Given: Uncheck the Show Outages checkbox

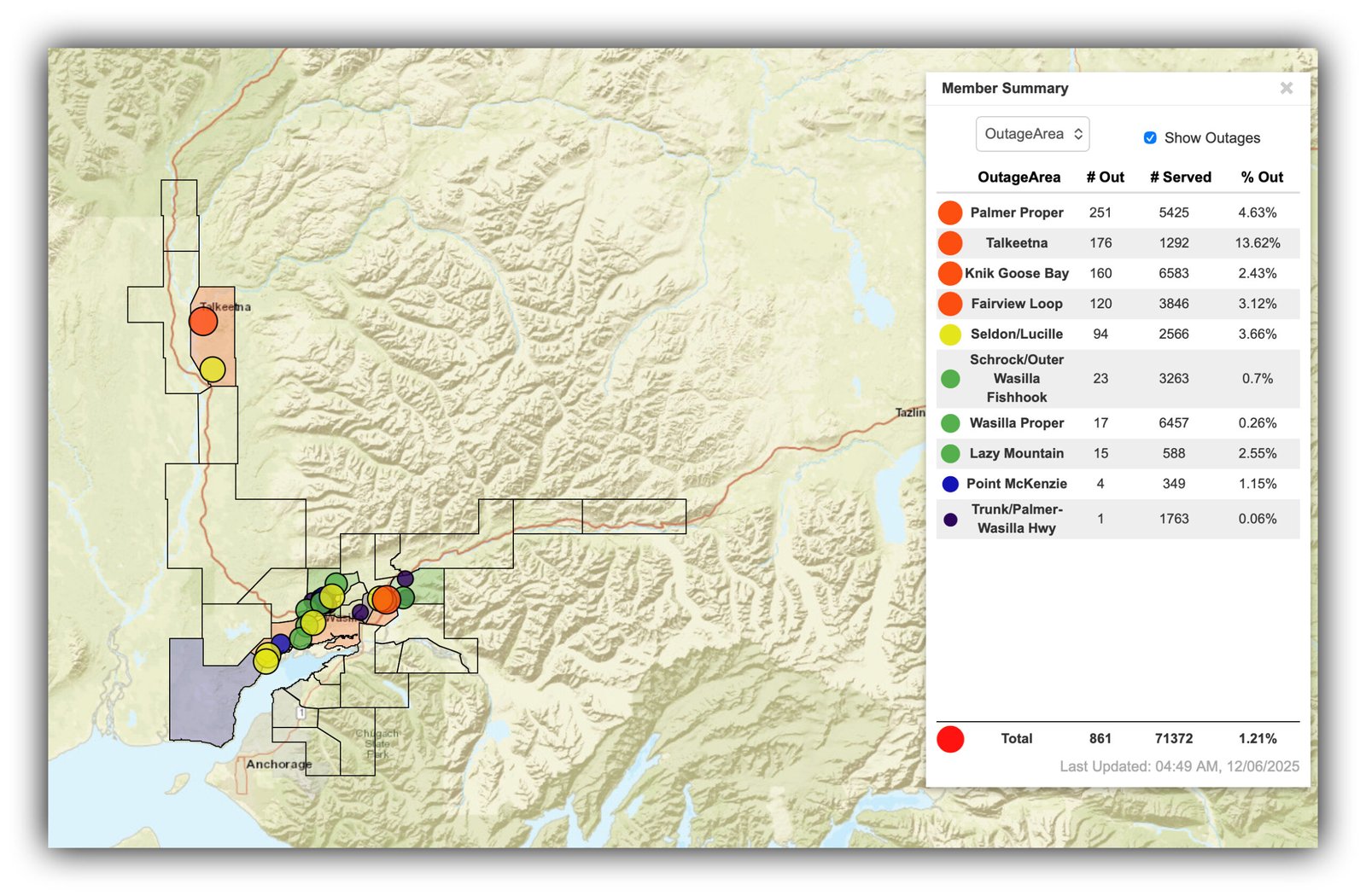Looking at the screenshot, I should click(1150, 138).
